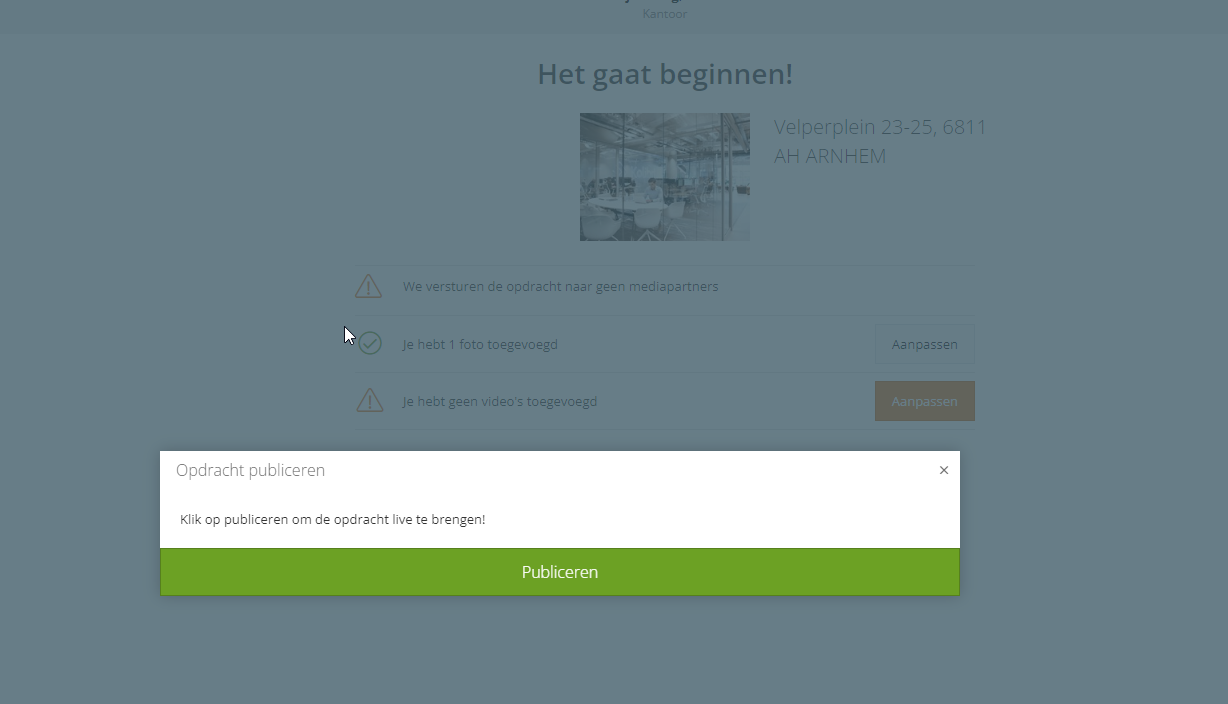Viewport: 1228px width, 704px height.
Task: Click the blank white area of the dialog header
Action: click(630, 470)
